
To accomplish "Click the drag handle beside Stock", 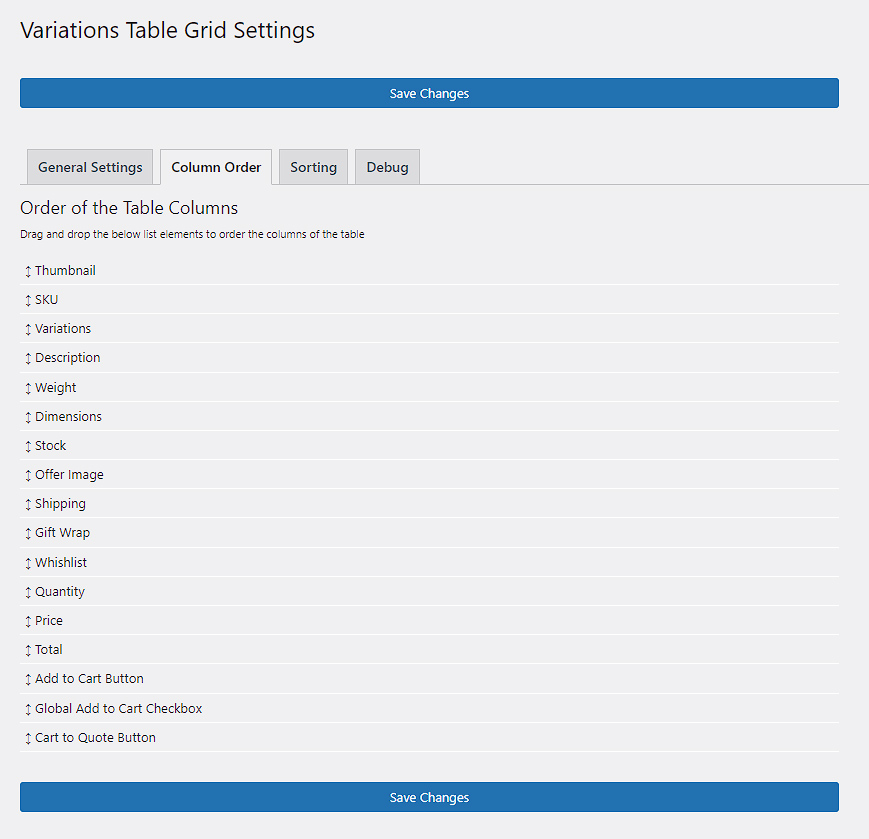I will tap(27, 445).
